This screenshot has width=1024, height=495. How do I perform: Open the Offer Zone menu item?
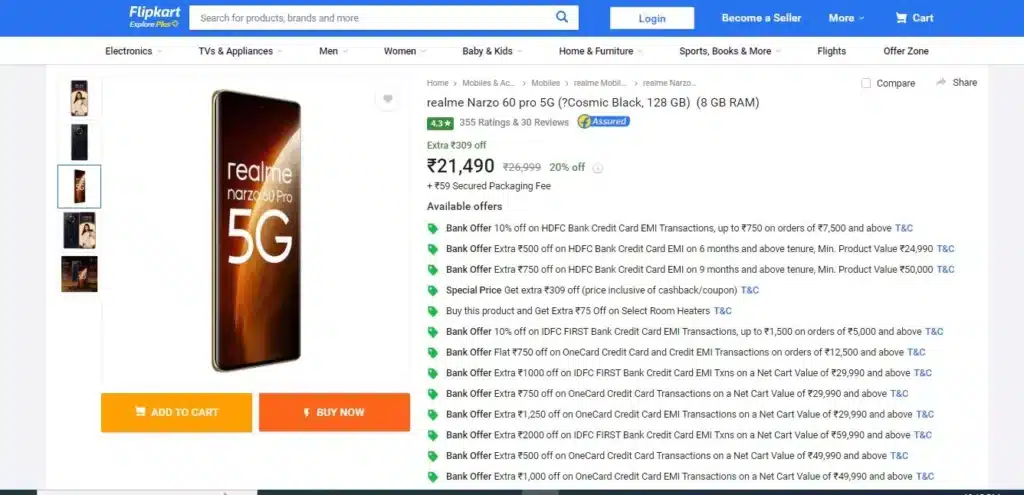pos(906,51)
